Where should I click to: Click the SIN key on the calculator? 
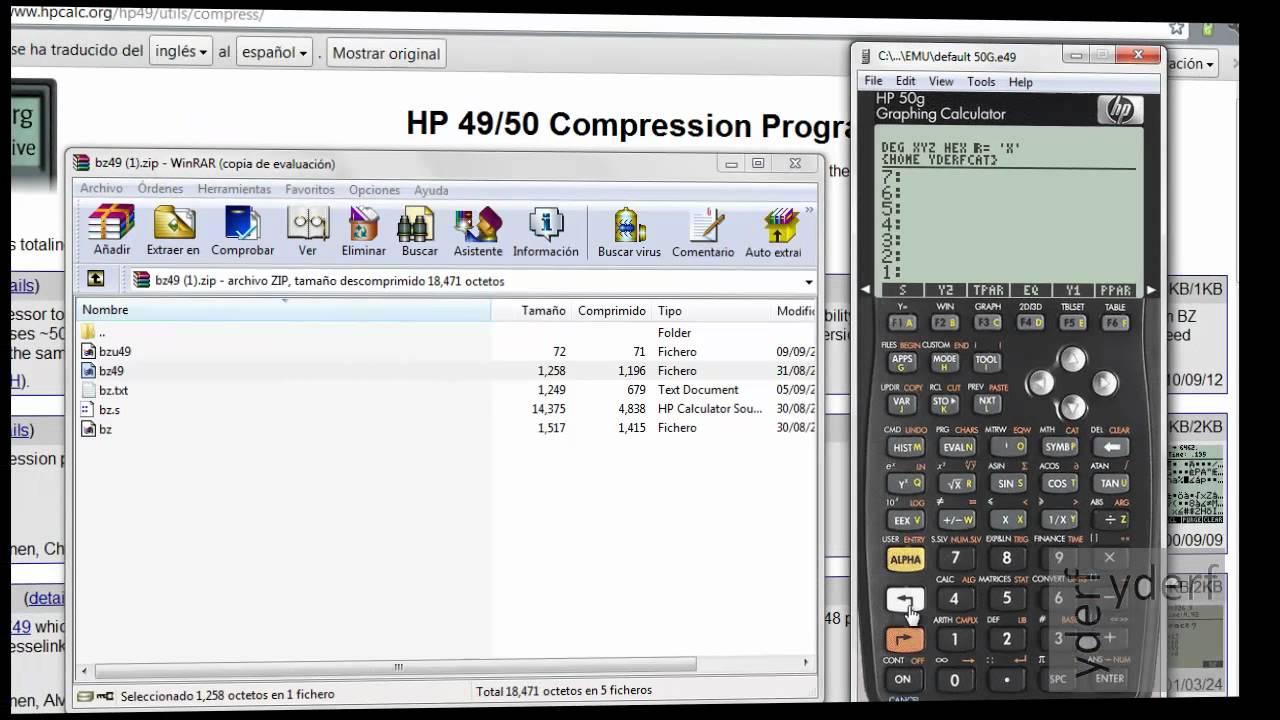(x=1008, y=484)
